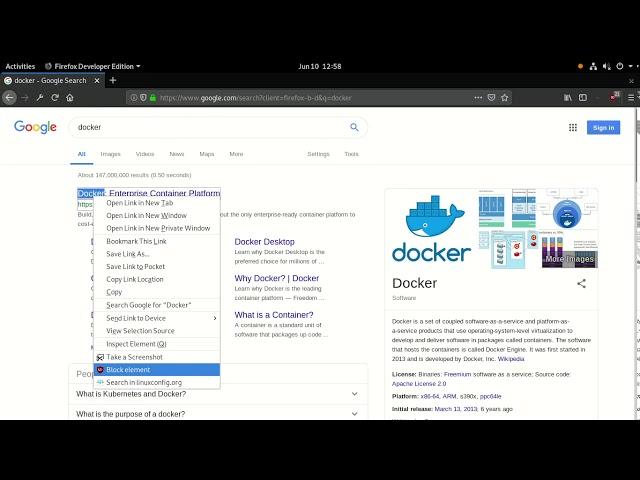Screen dimensions: 640x480
Task: Choose Open Link in New Private Window
Action: (x=157, y=228)
